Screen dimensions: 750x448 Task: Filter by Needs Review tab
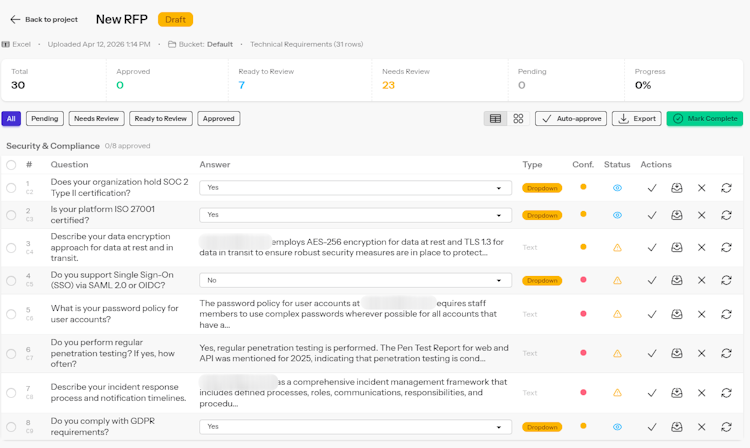(96, 119)
